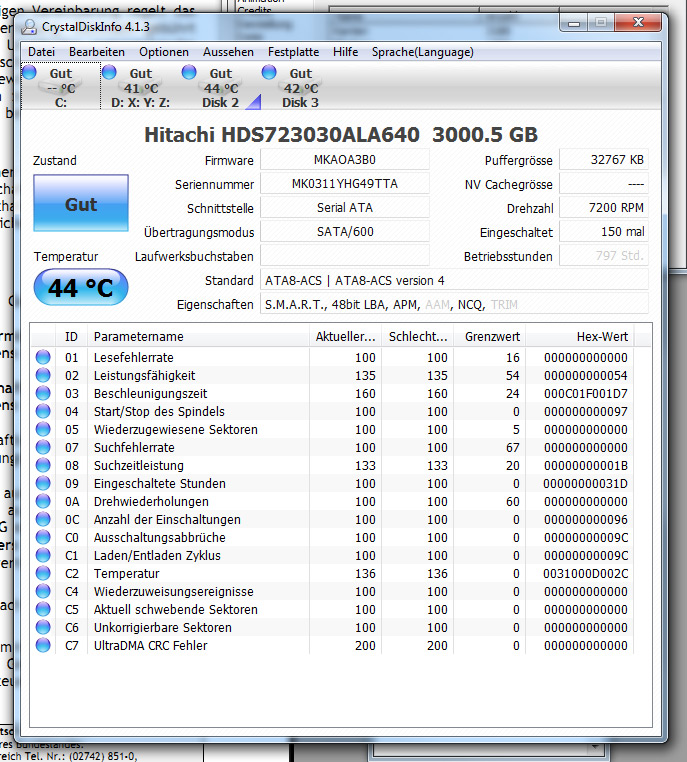This screenshot has height=762, width=687.
Task: Click the serial number field MK0311YHG49TTA
Action: pos(345,184)
